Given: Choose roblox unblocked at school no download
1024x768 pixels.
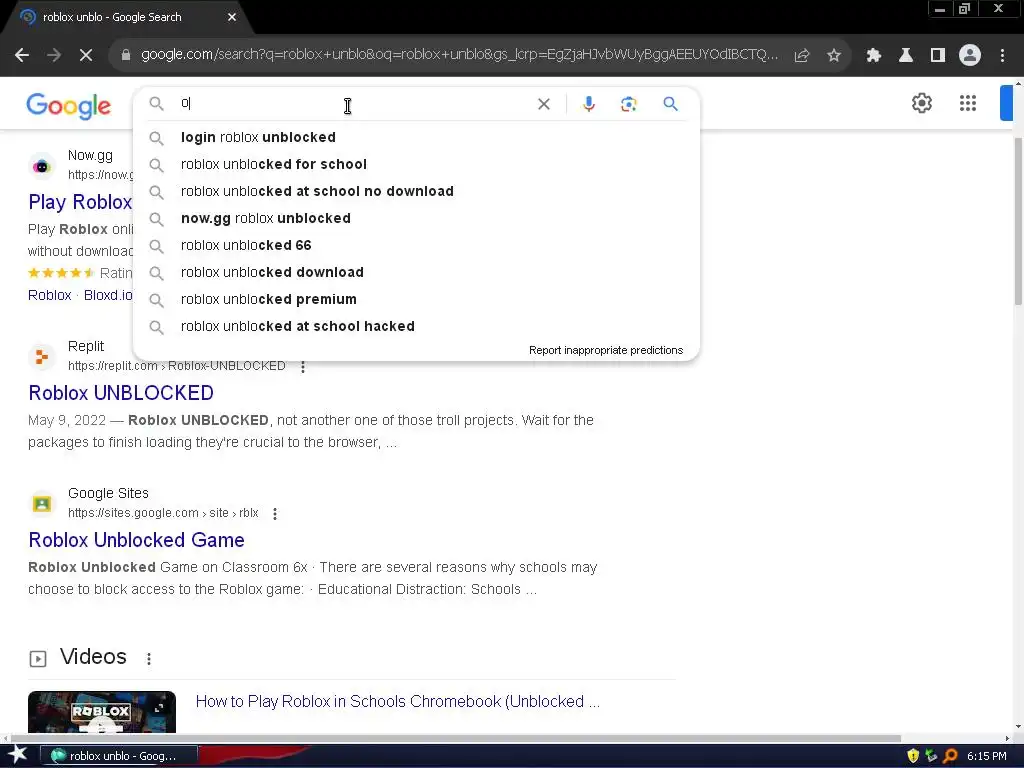Looking at the screenshot, I should (x=416, y=191).
